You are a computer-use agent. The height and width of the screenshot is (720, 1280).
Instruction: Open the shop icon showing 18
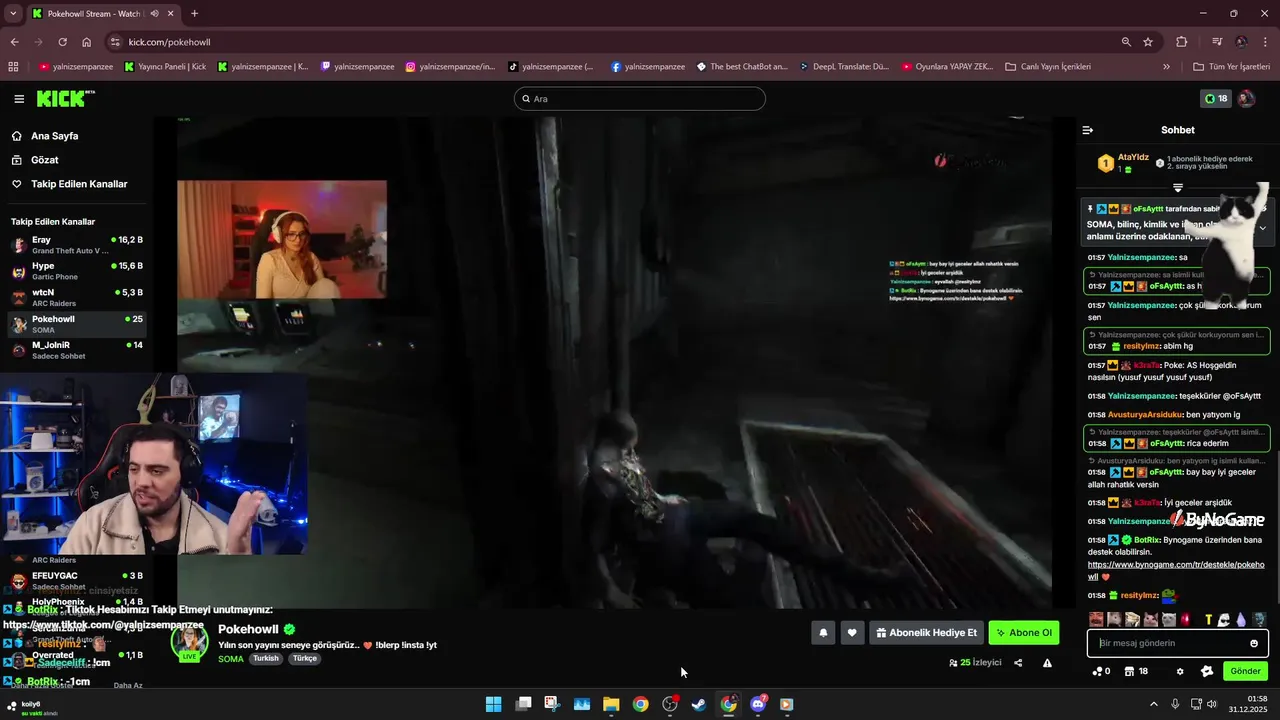[x=1136, y=671]
